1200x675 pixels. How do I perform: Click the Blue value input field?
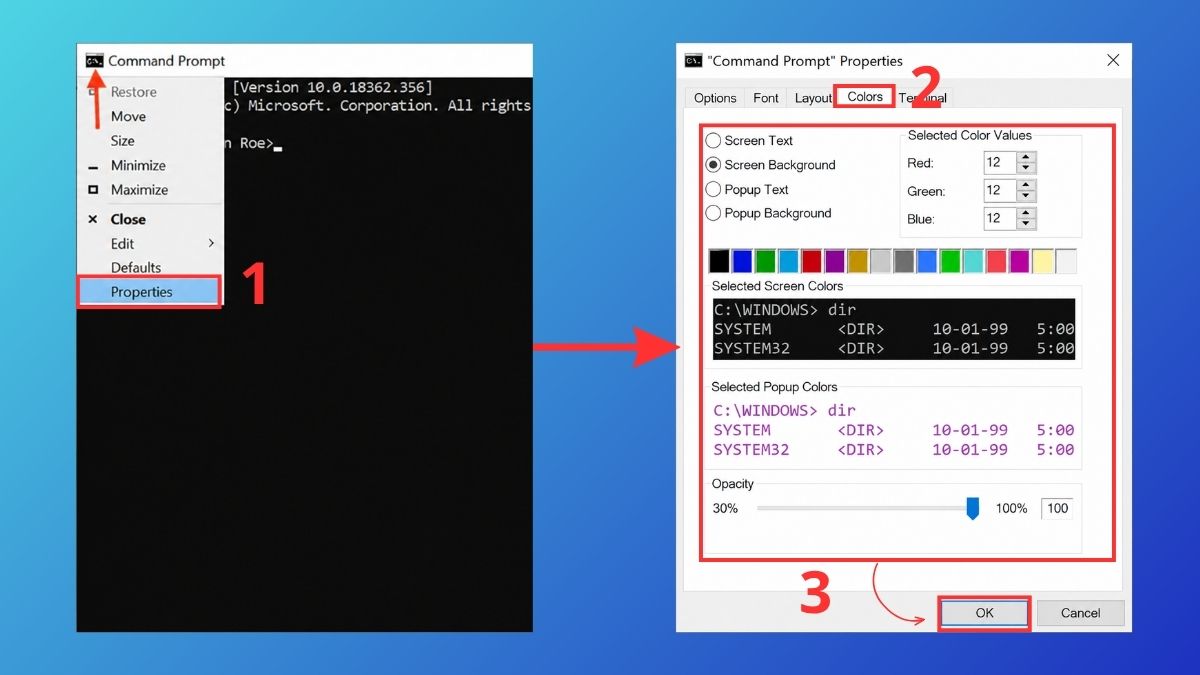pos(1000,219)
